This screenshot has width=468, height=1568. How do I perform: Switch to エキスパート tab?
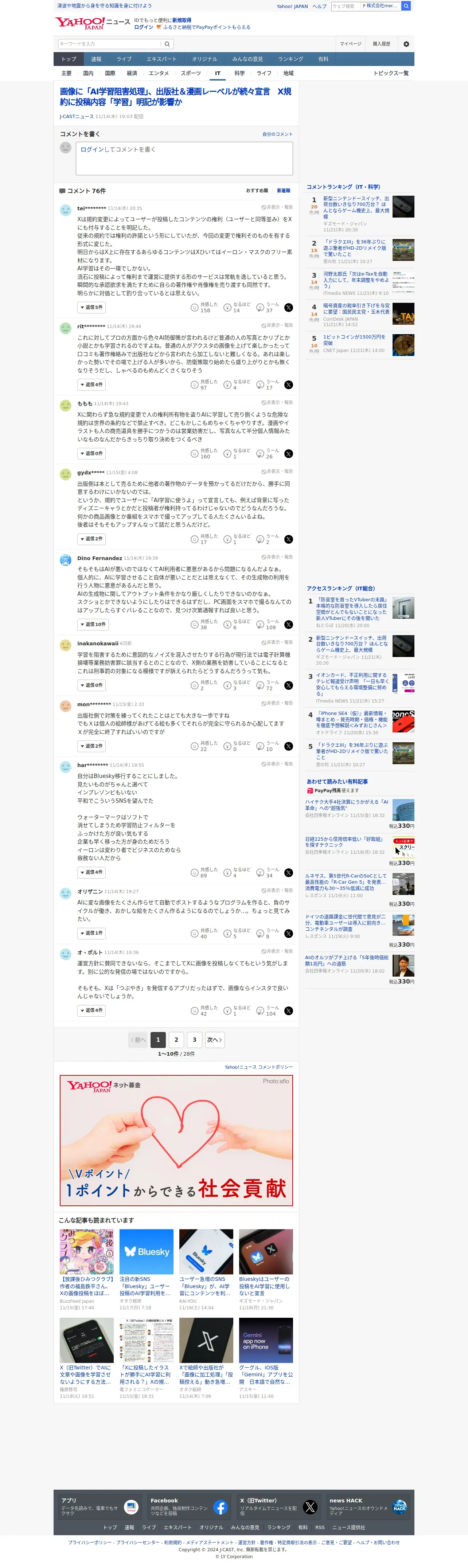pos(161,59)
